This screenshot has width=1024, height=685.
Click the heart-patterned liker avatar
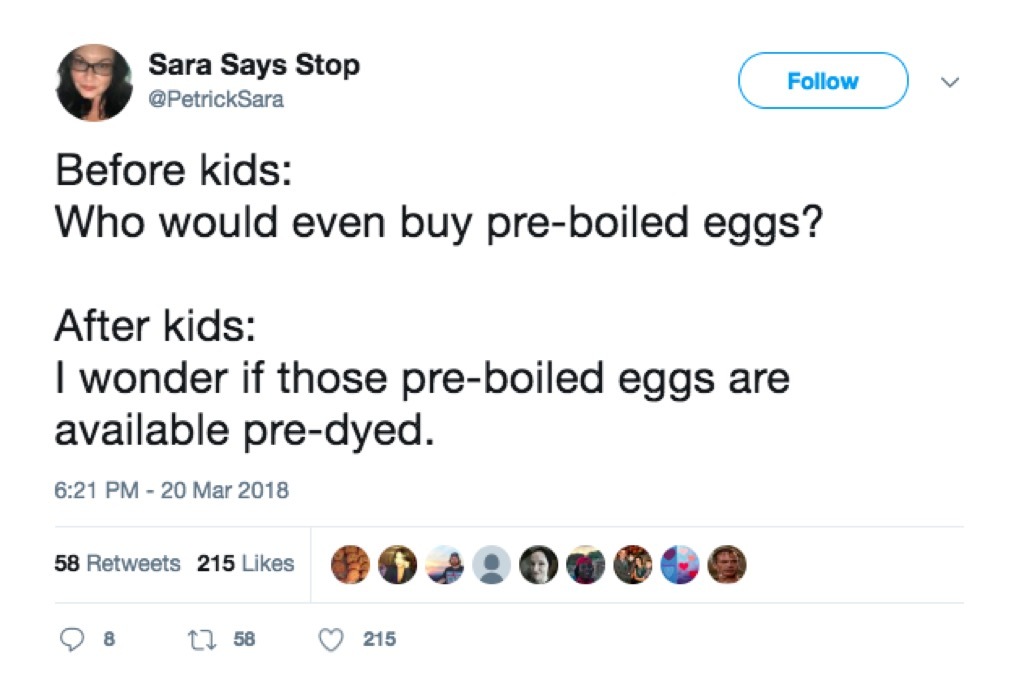click(x=680, y=564)
